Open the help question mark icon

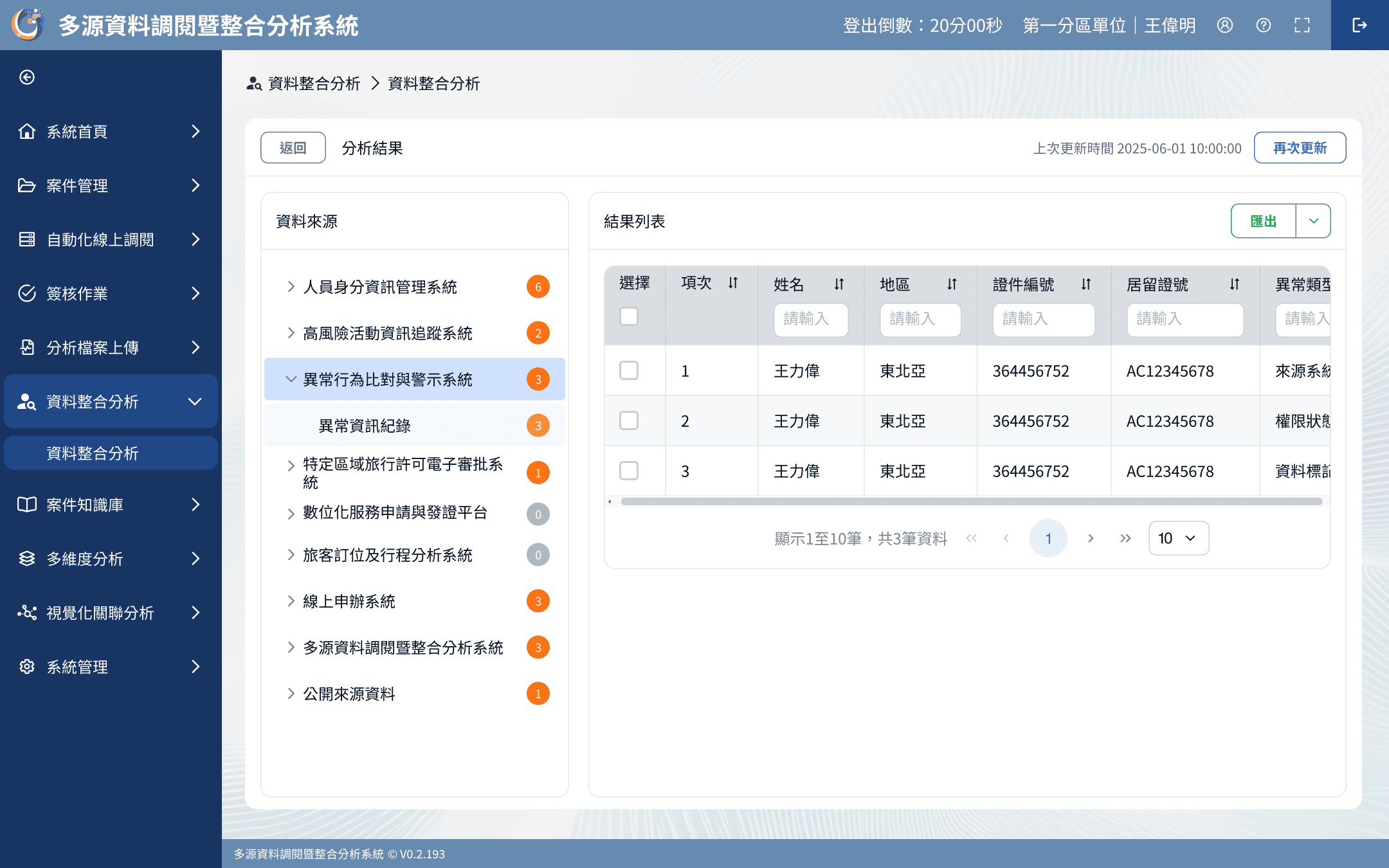[x=1264, y=25]
